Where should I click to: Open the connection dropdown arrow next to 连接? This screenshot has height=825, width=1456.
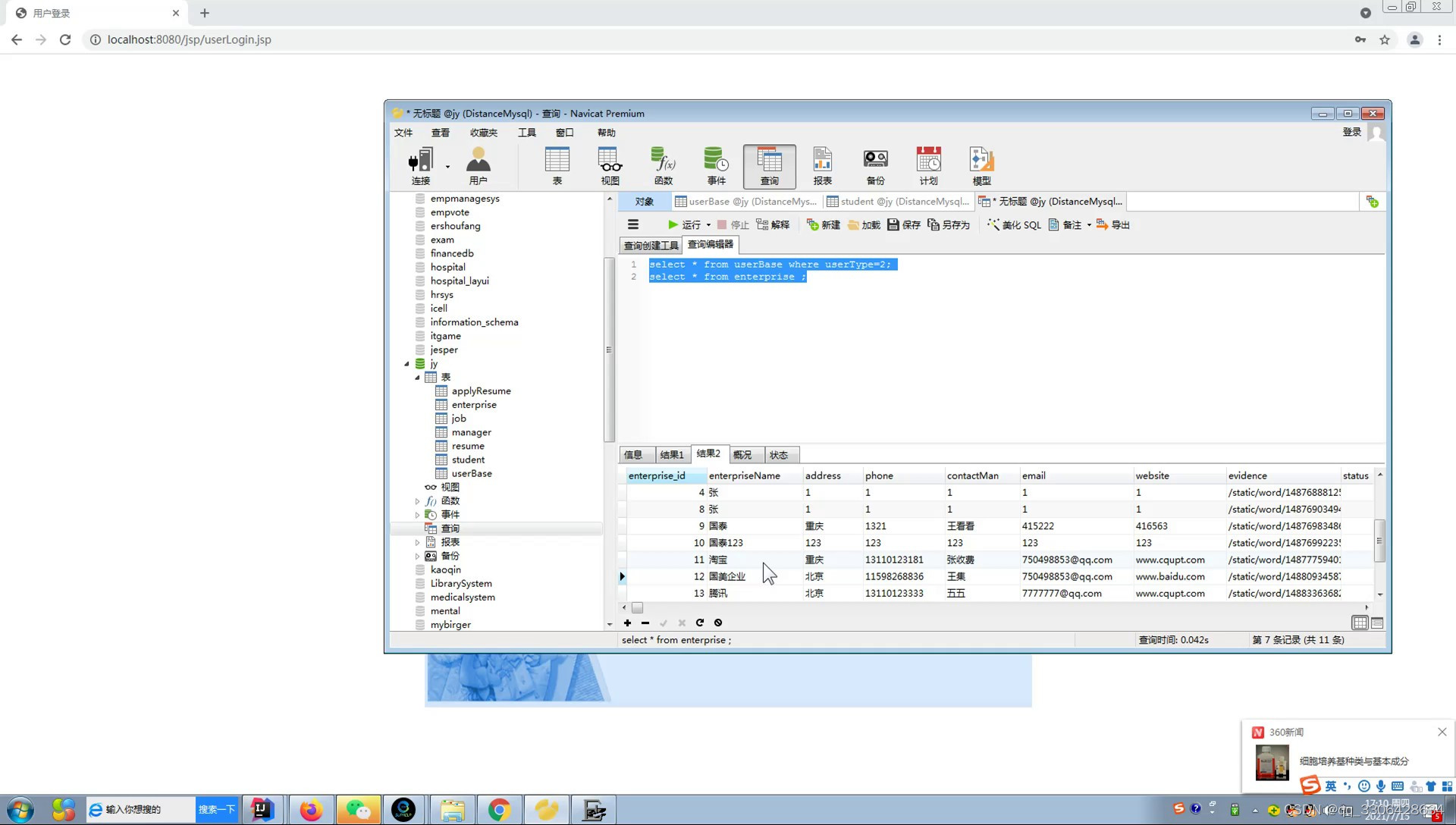pyautogui.click(x=447, y=166)
